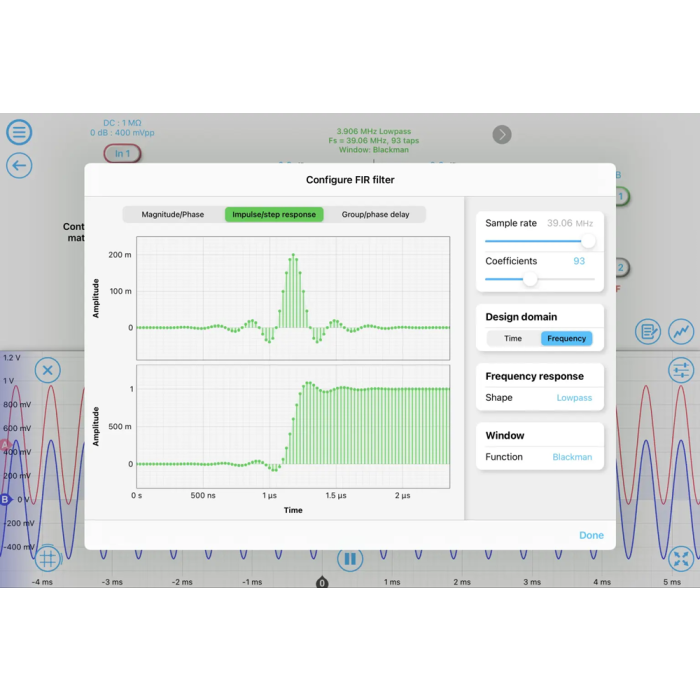Screen dimensions: 700x700
Task: Pause the oscilloscope acquisition
Action: [x=349, y=559]
